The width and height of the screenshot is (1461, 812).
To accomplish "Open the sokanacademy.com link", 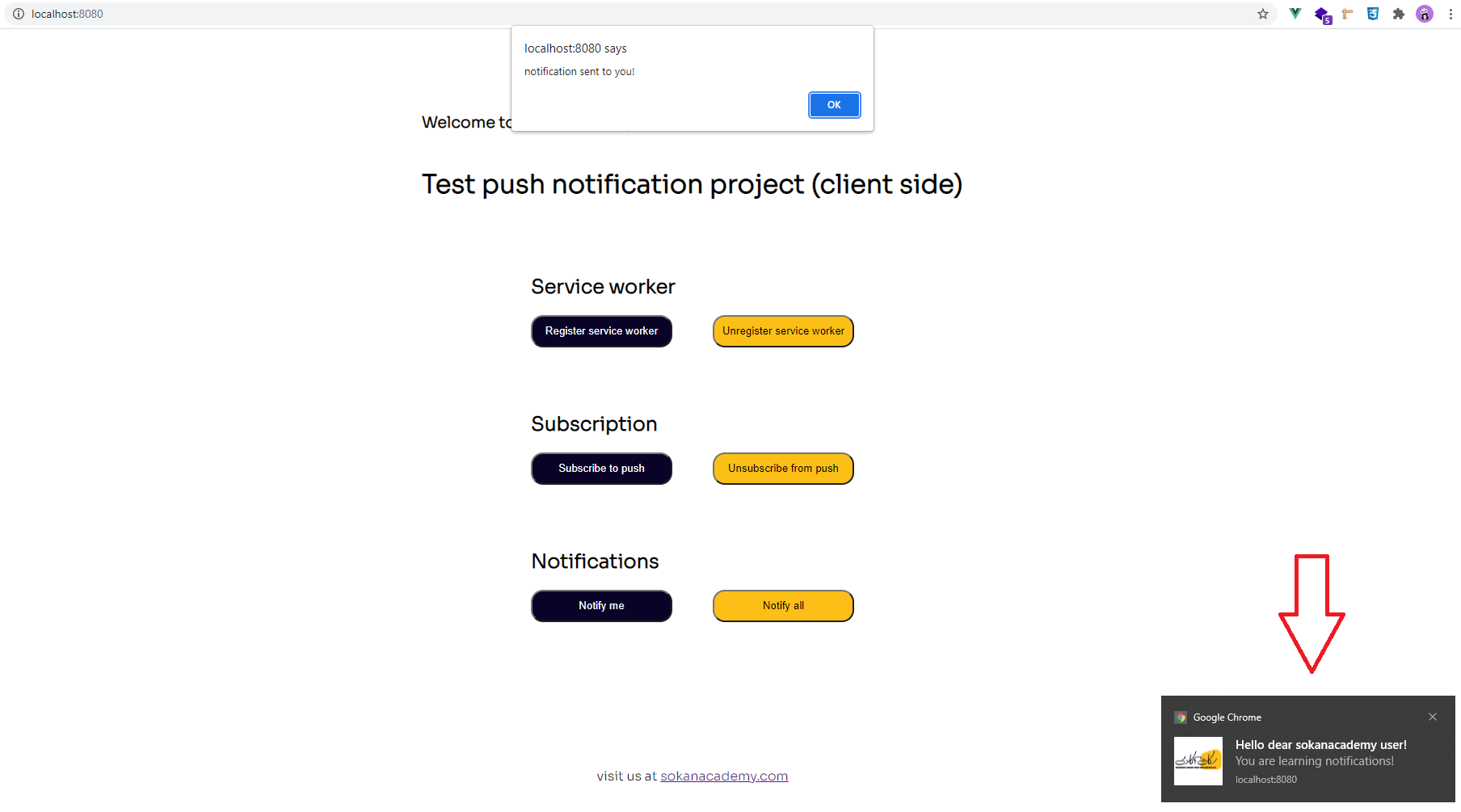I will click(724, 776).
